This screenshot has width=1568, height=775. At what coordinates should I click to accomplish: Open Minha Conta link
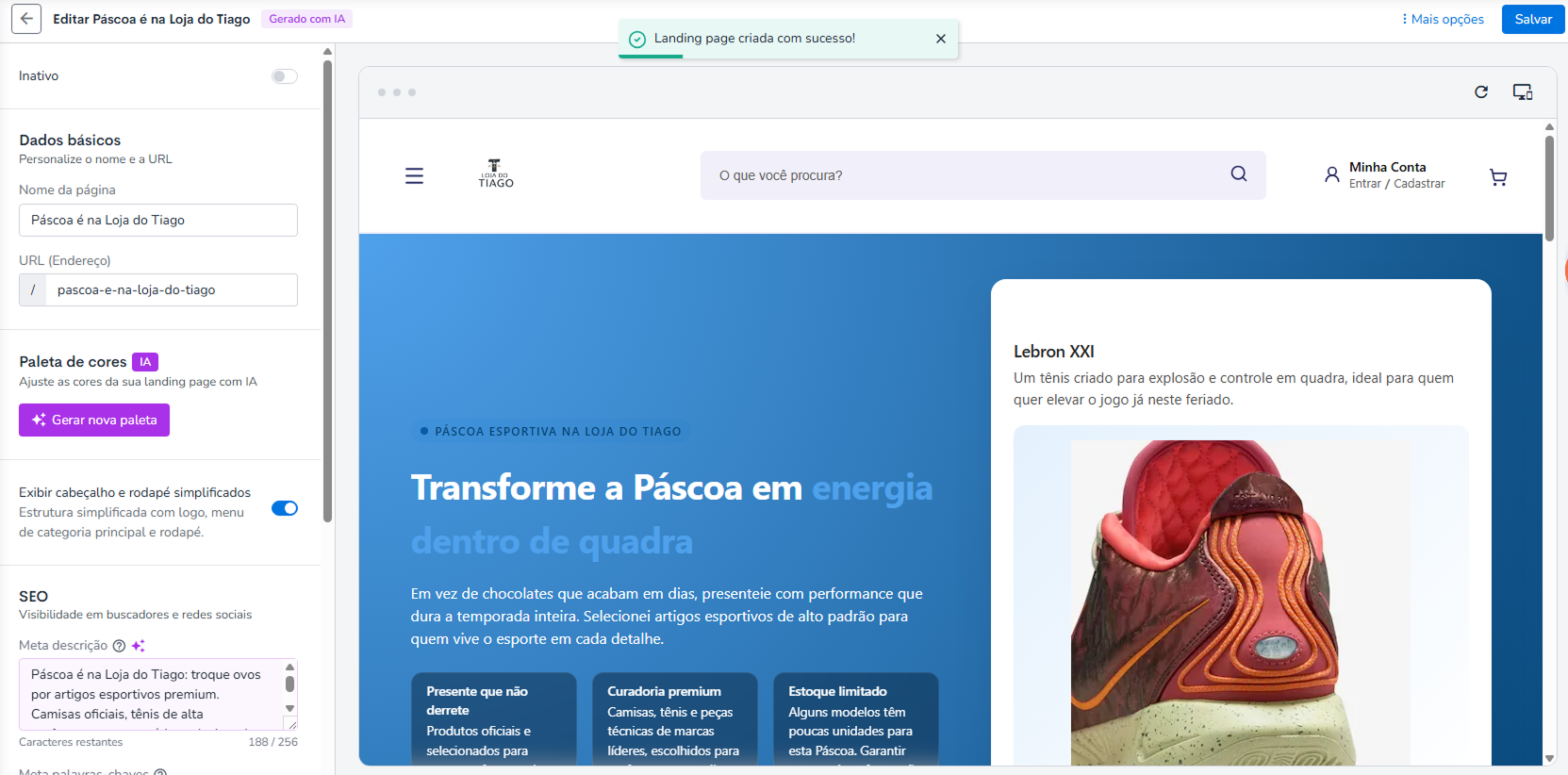pyautogui.click(x=1387, y=167)
